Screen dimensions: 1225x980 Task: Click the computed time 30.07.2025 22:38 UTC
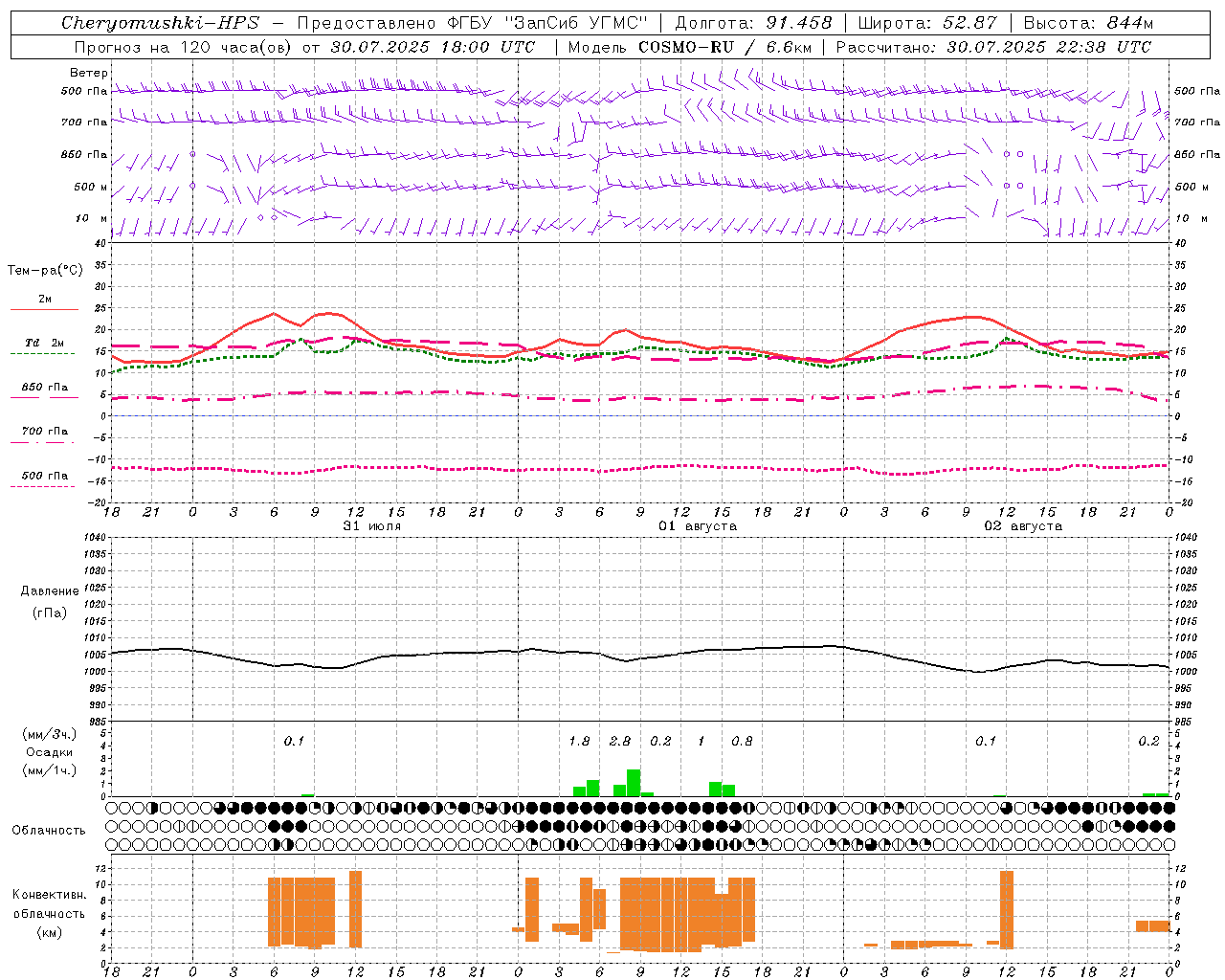(1049, 47)
